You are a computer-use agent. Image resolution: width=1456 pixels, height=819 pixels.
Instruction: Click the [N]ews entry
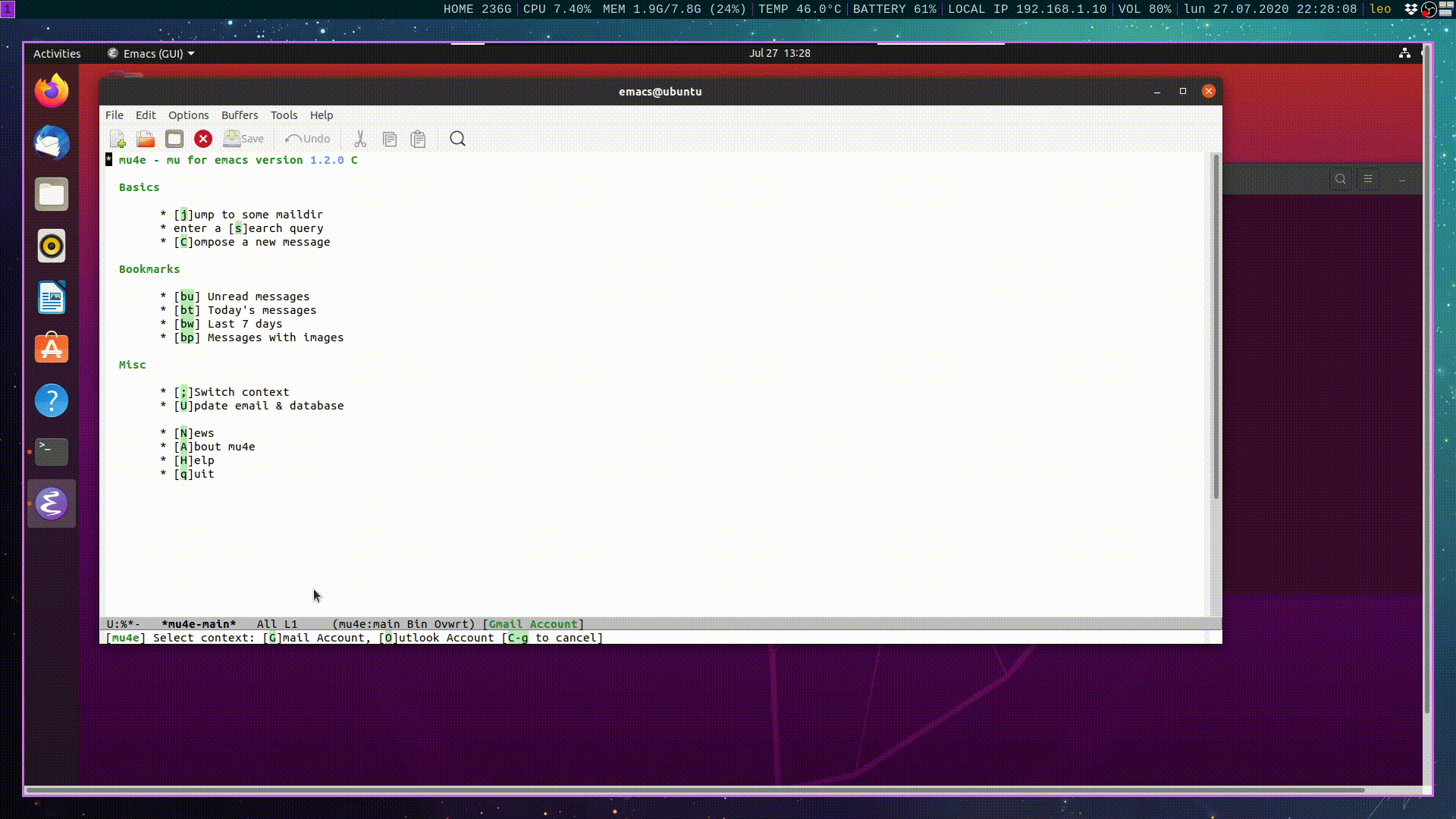tap(194, 433)
